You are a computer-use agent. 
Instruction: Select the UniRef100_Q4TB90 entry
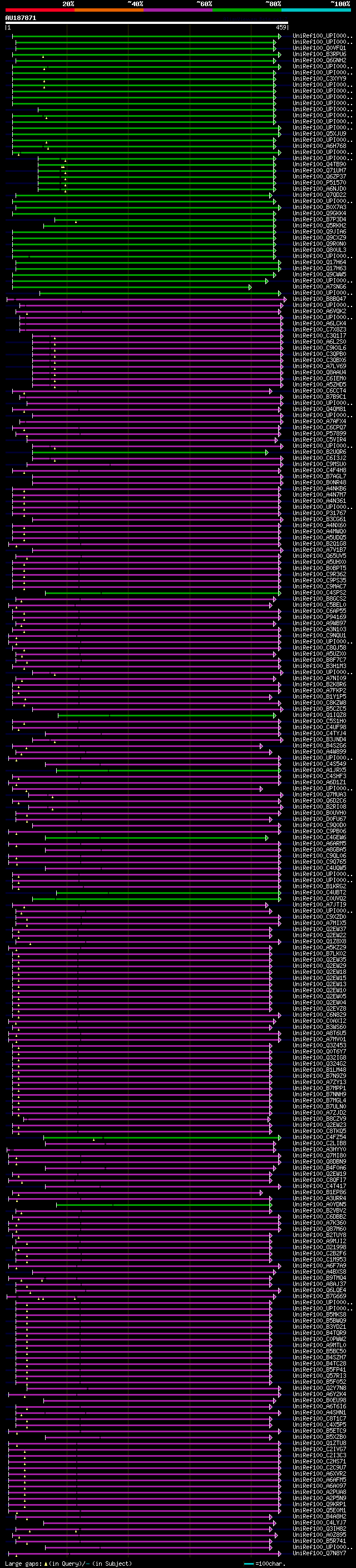[319, 164]
